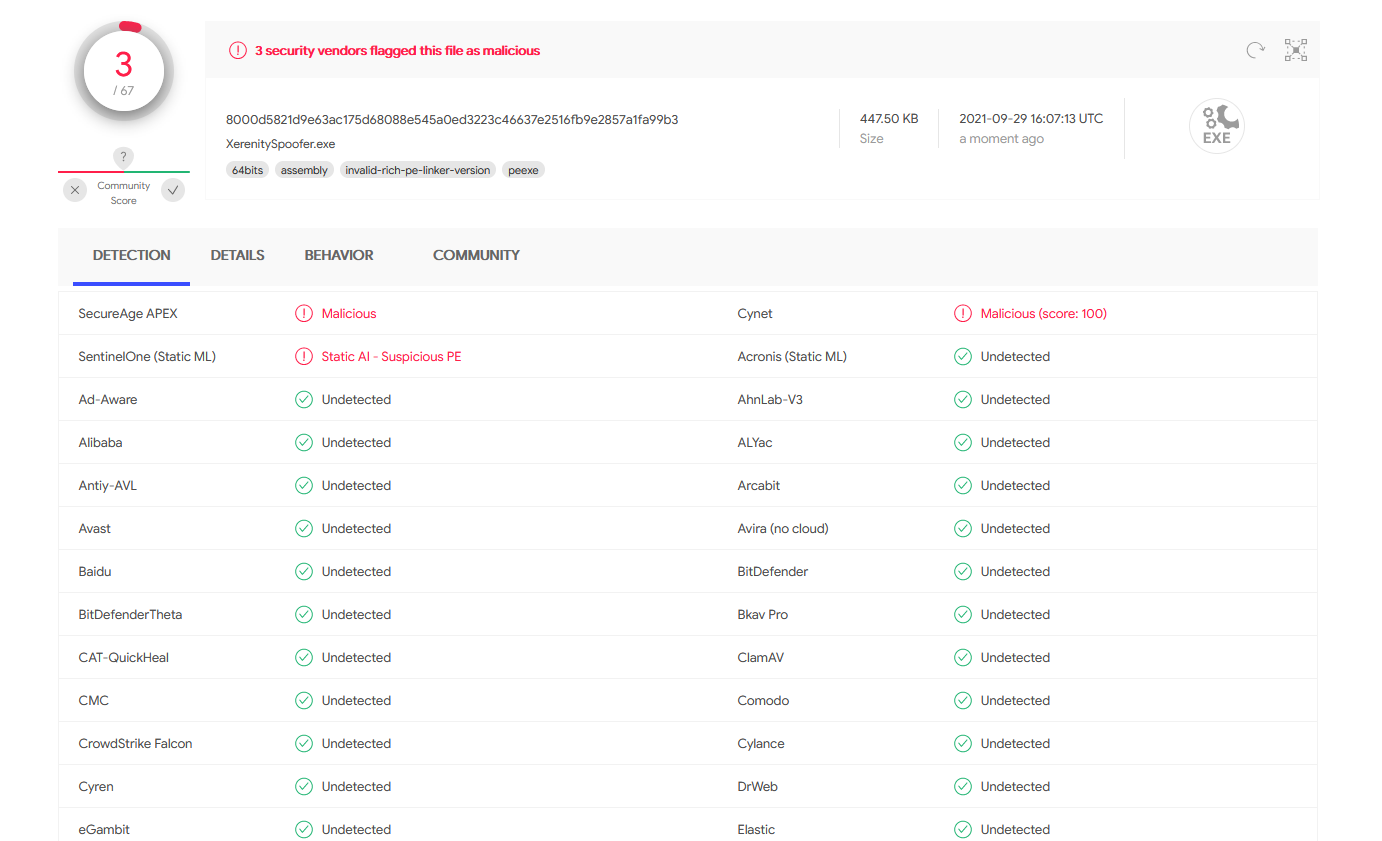The image size is (1382, 841).
Task: Select the 64bits tag
Action: click(x=247, y=170)
